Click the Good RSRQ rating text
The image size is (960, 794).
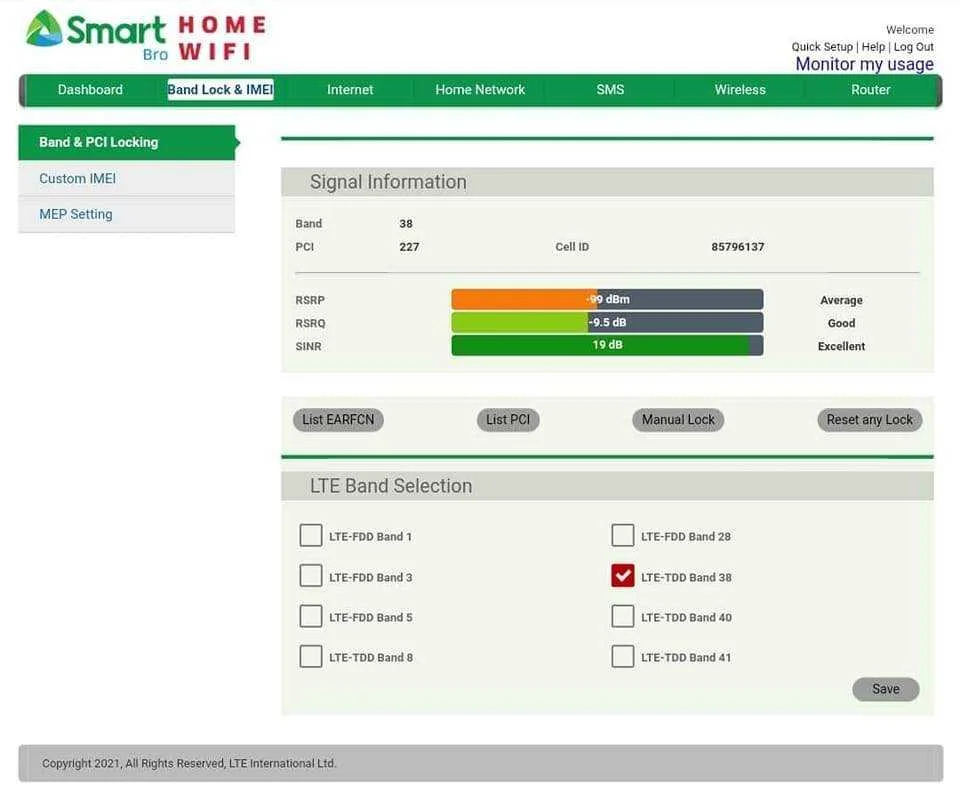(x=841, y=323)
